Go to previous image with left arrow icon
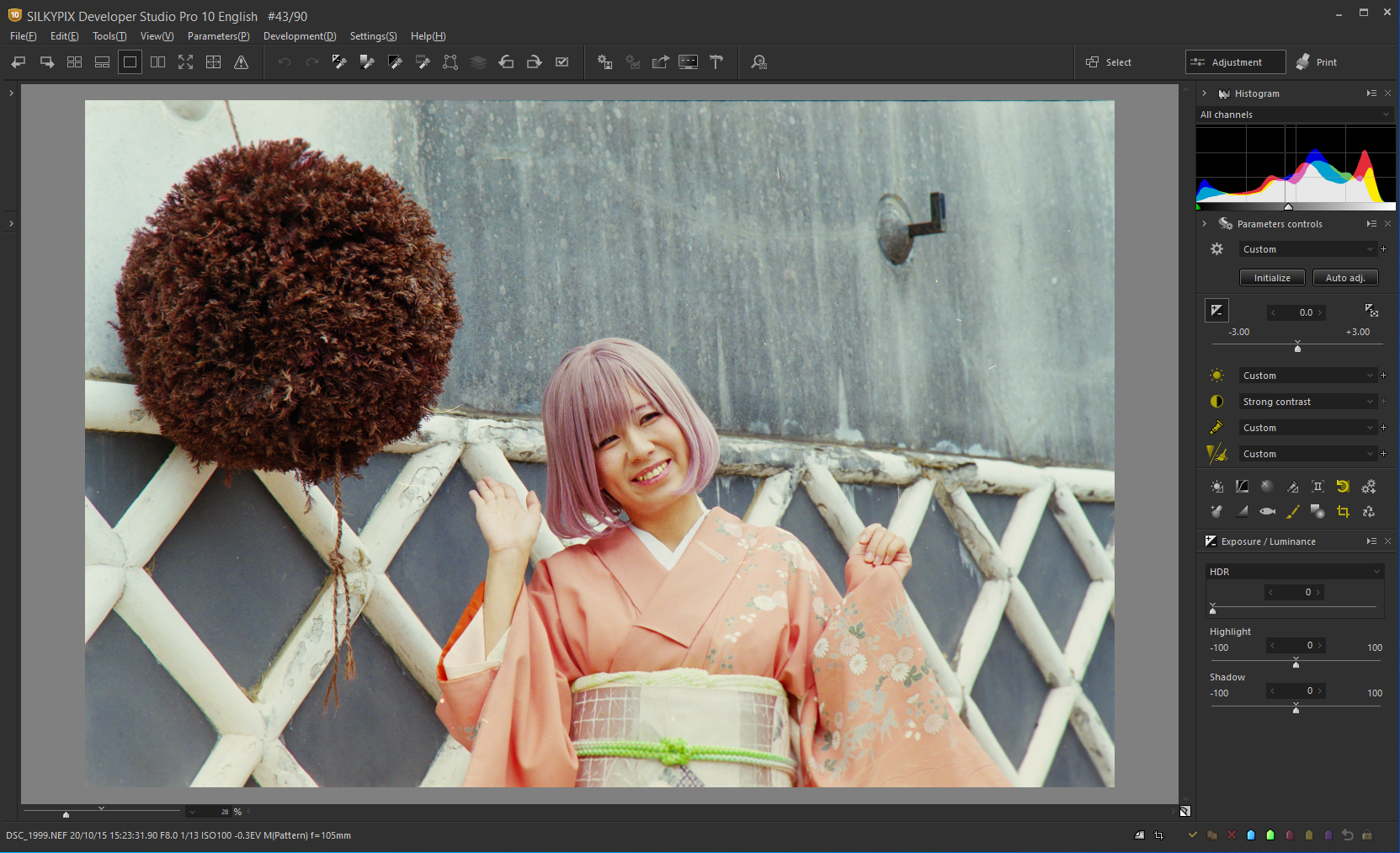The image size is (1400, 853). (19, 62)
